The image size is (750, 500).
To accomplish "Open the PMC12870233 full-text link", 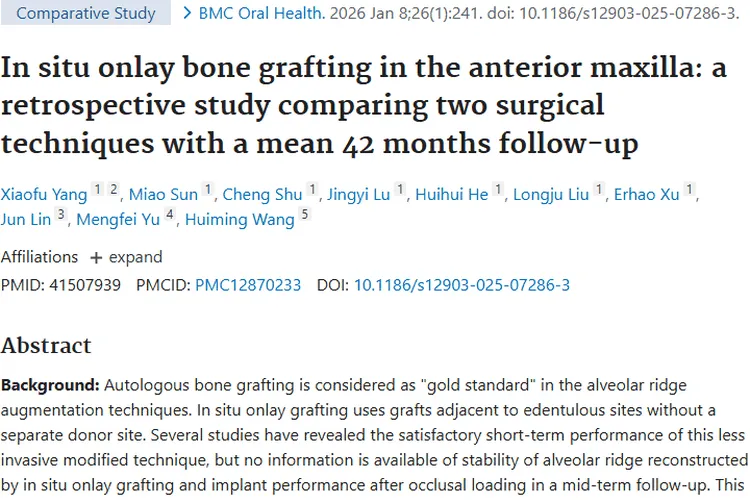I will 248,285.
